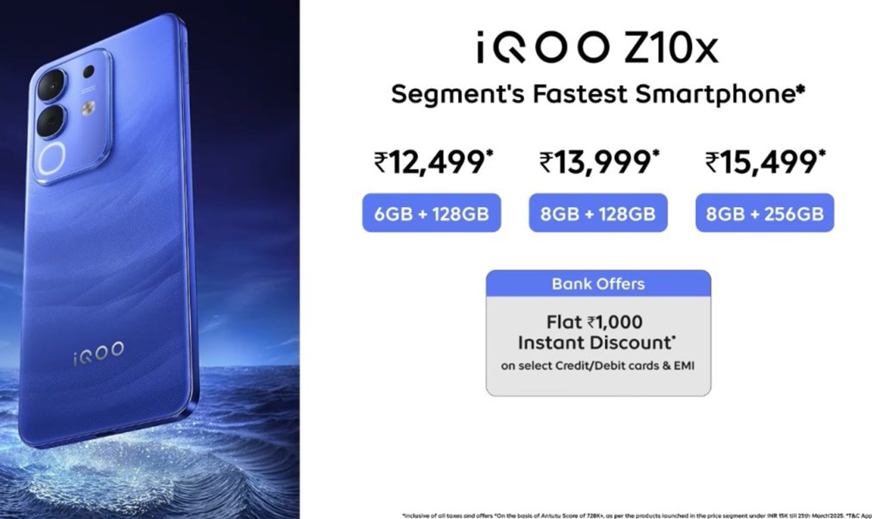Viewport: 872px width, 519px height.
Task: Click the top rear camera lens
Action: (51, 85)
